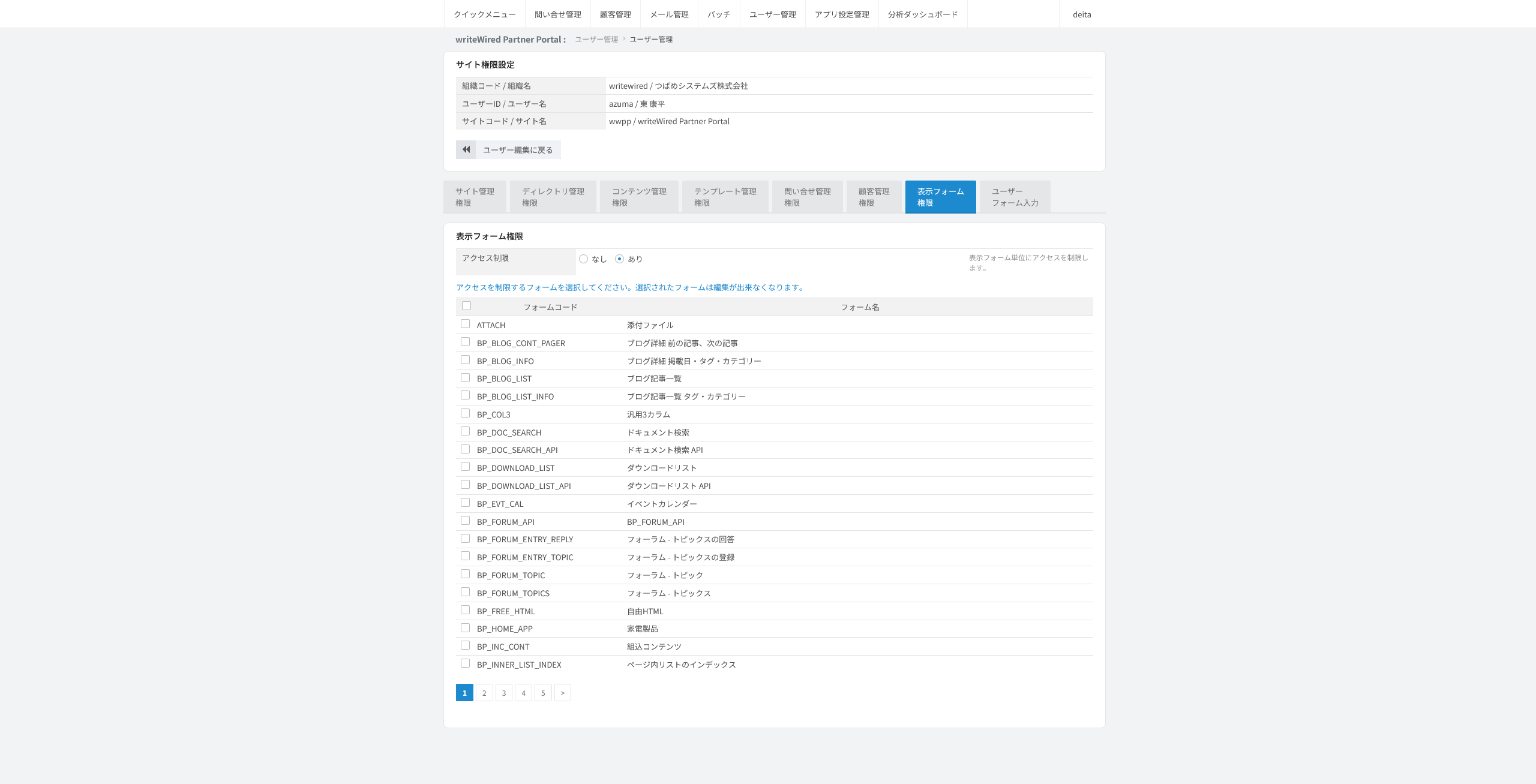Switch to ディレクトリ管理権限 tab
1536x784 pixels.
tap(553, 197)
